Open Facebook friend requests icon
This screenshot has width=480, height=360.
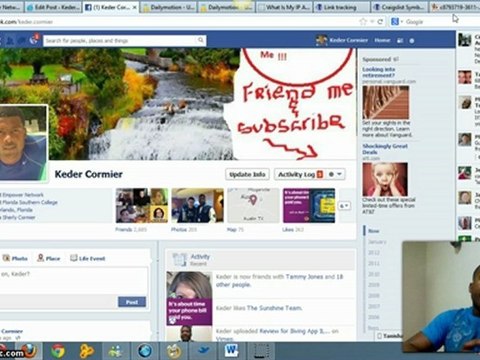pos(11,40)
